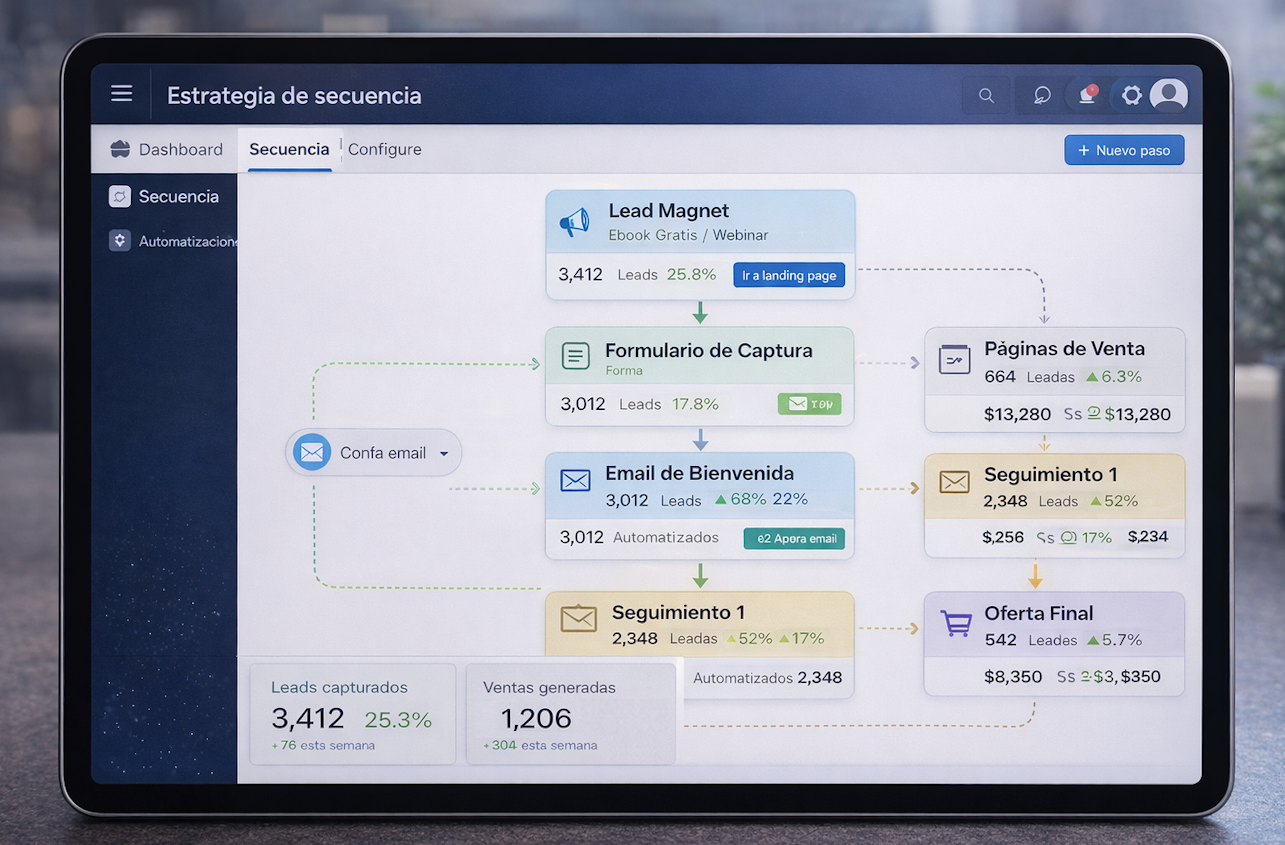The width and height of the screenshot is (1285, 845).
Task: Click the Lead Magnet megaphone icon
Action: point(574,222)
